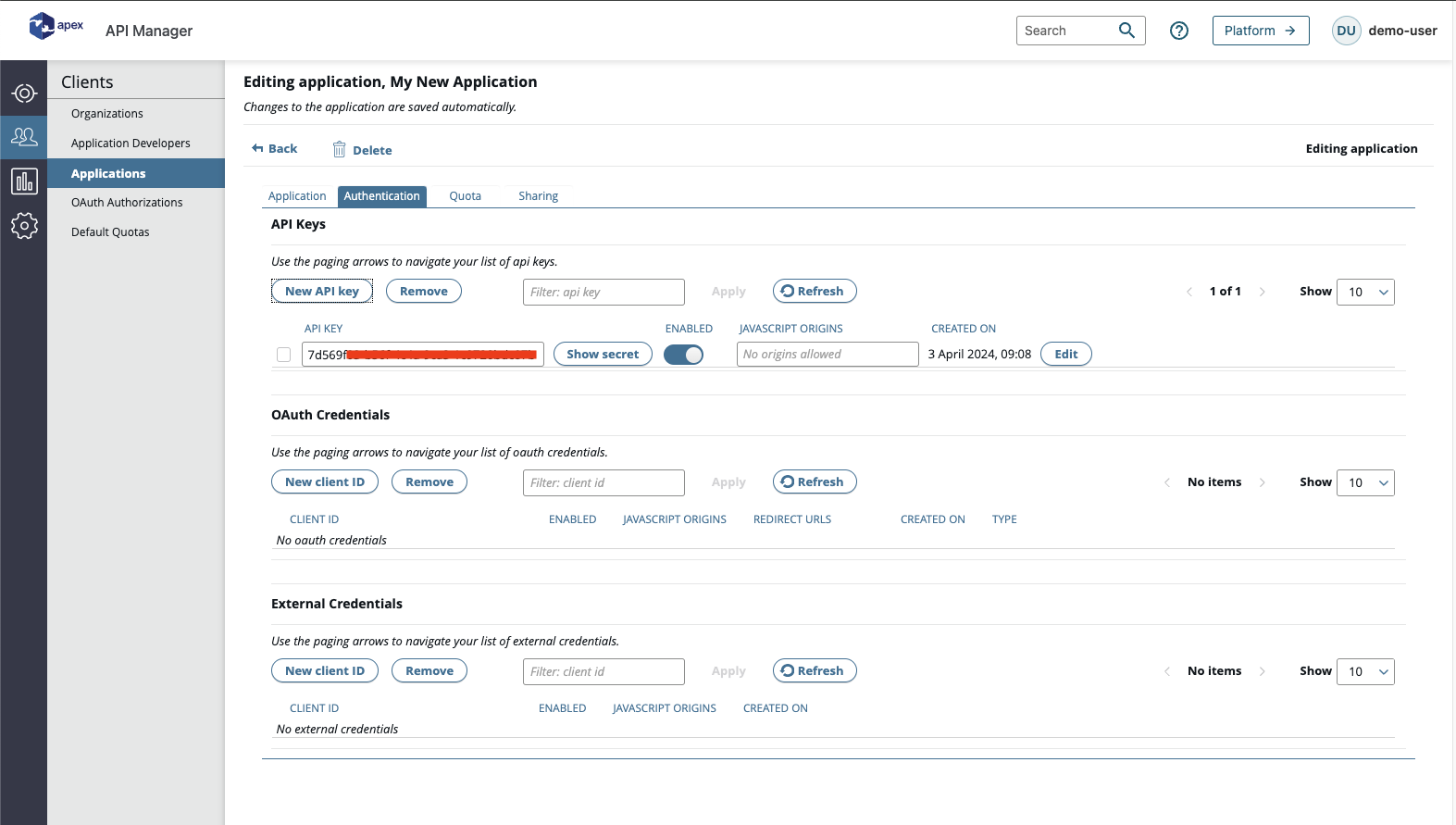Open the Analytics chart icon in sidebar
1456x825 pixels.
click(24, 181)
